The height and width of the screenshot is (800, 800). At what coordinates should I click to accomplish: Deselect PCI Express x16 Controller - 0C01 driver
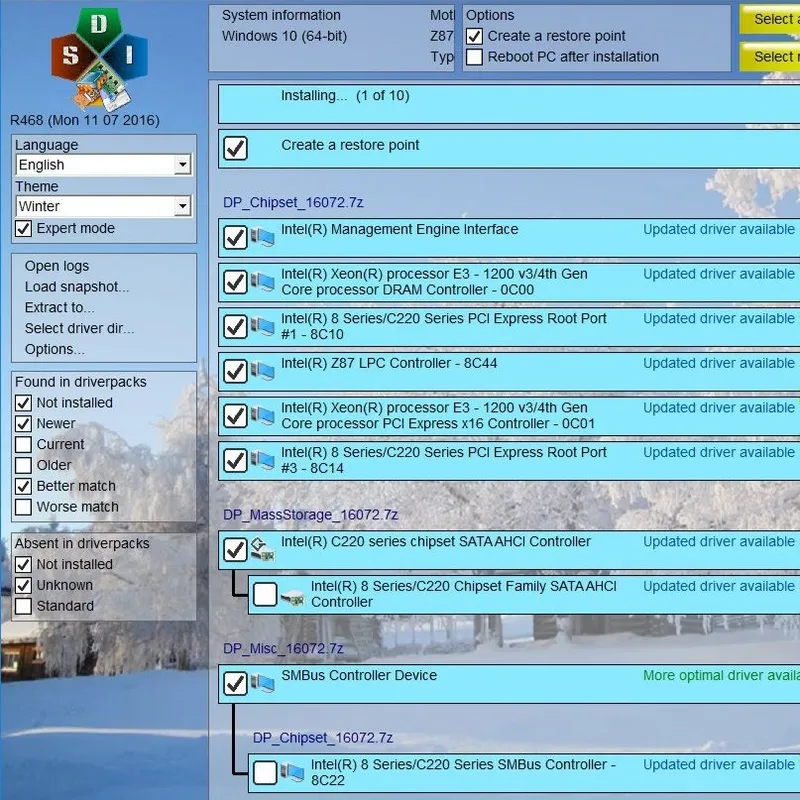coord(235,416)
